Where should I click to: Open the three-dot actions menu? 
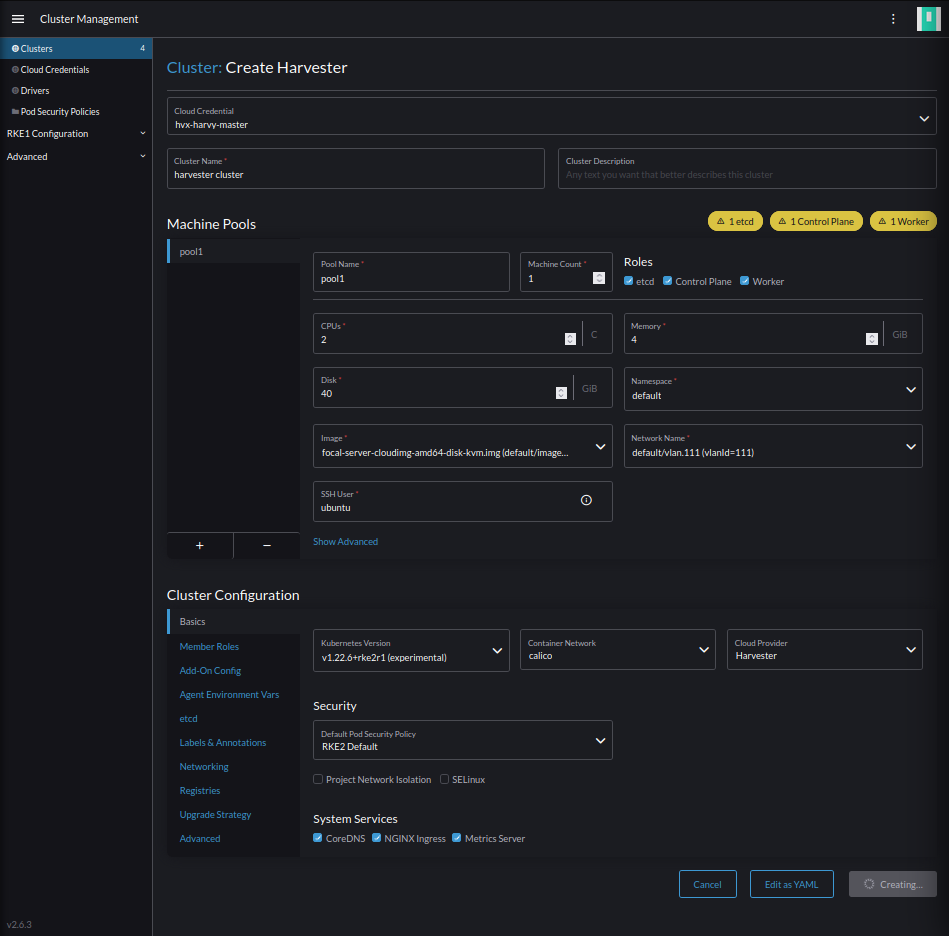coord(893,18)
